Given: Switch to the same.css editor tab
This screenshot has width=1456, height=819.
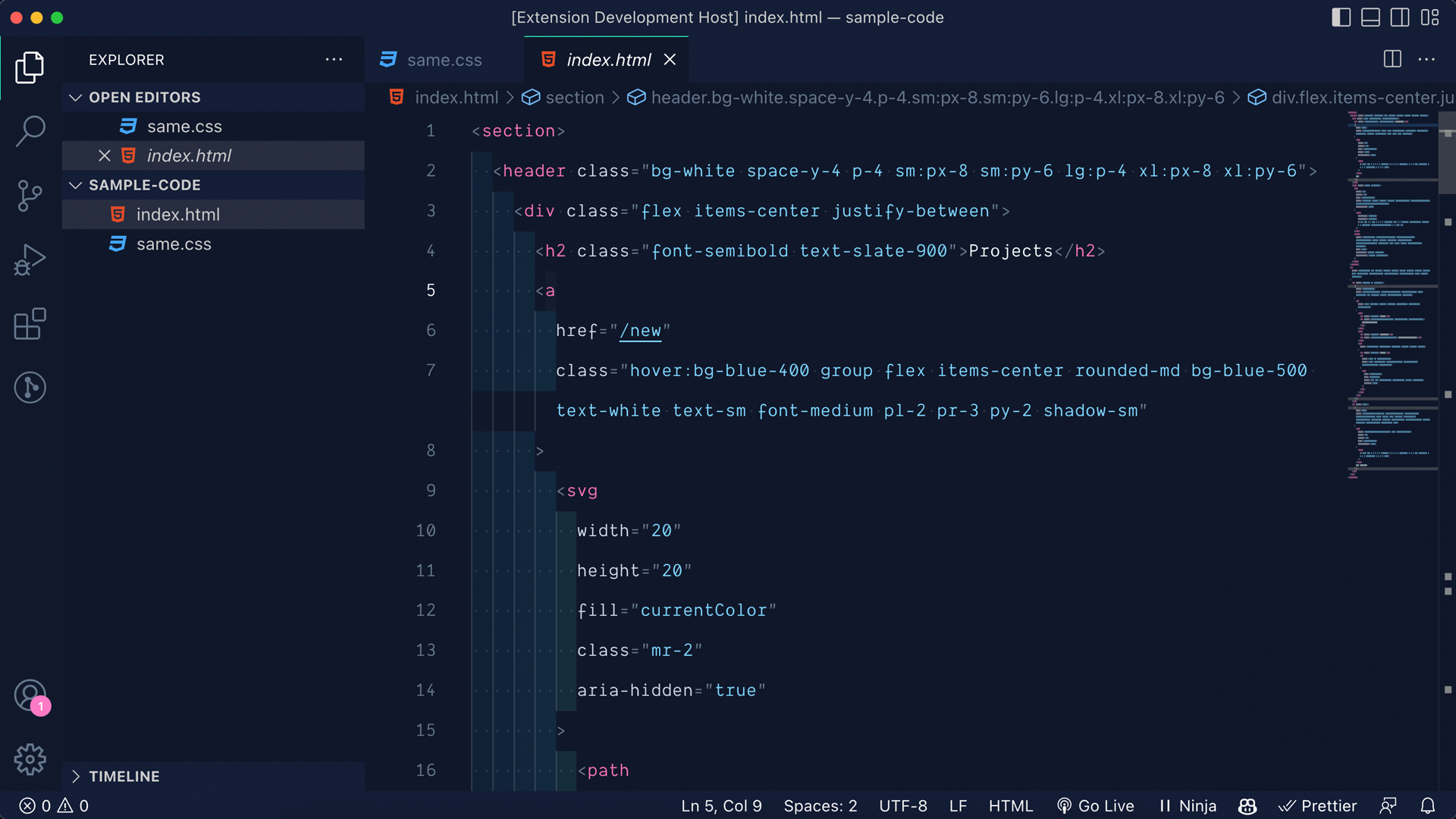Looking at the screenshot, I should pyautogui.click(x=444, y=60).
